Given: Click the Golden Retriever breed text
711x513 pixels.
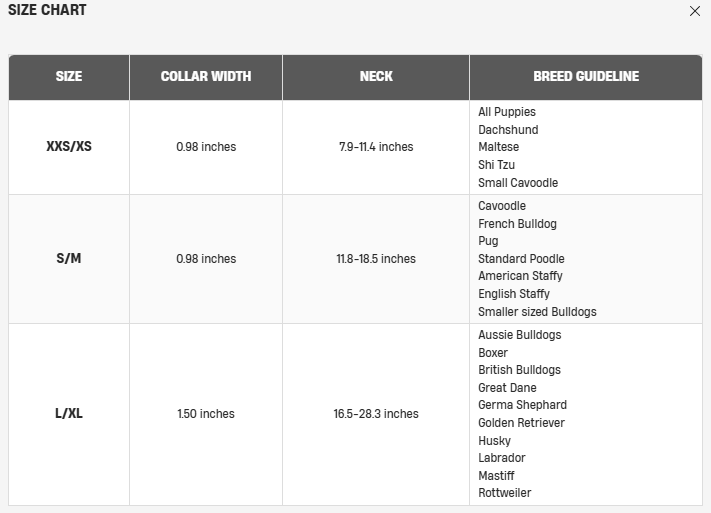Looking at the screenshot, I should (x=521, y=423).
